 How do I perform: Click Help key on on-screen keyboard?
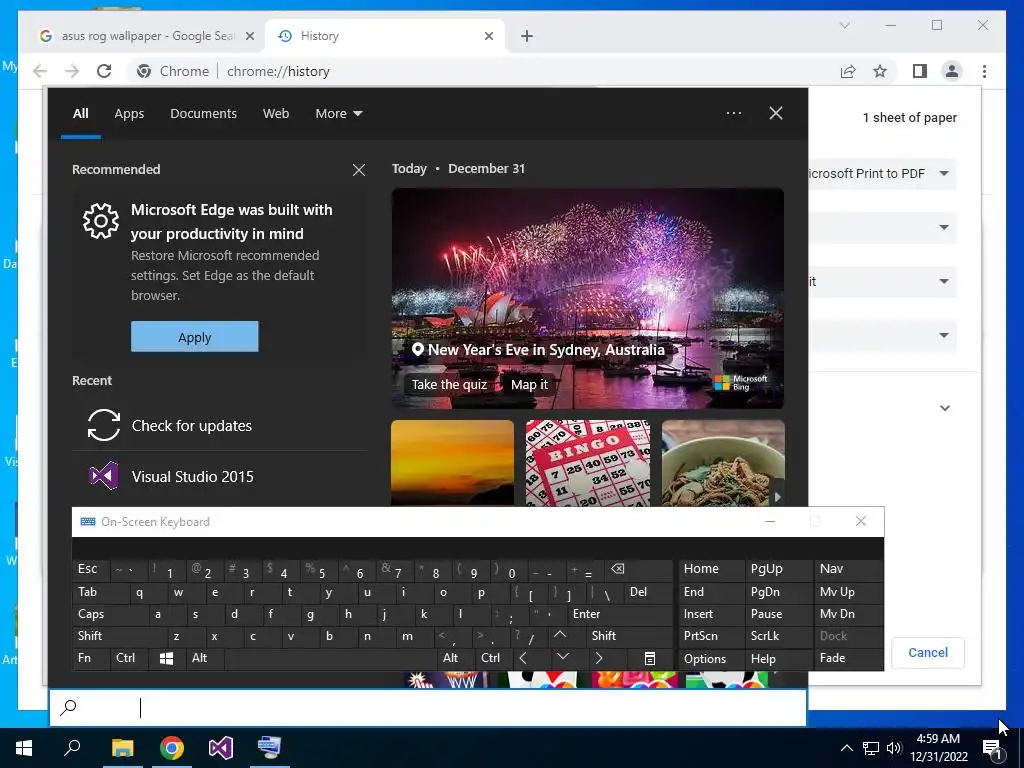(x=778, y=658)
